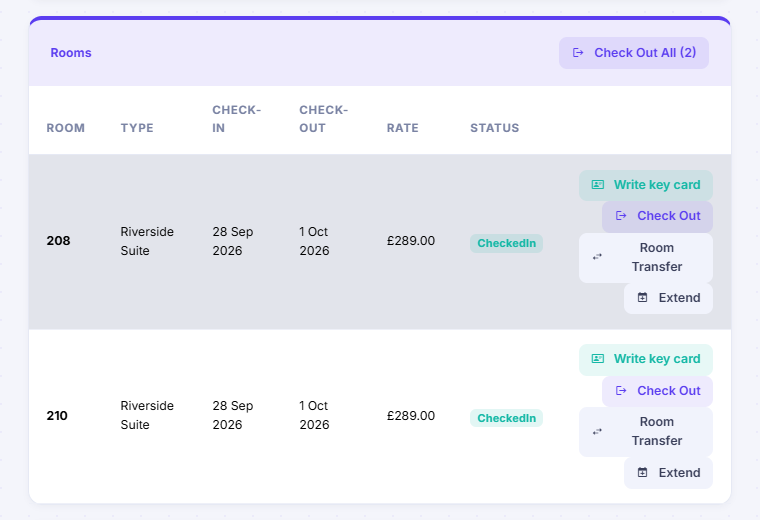
Task: Click the Rooms section heading
Action: coord(71,53)
